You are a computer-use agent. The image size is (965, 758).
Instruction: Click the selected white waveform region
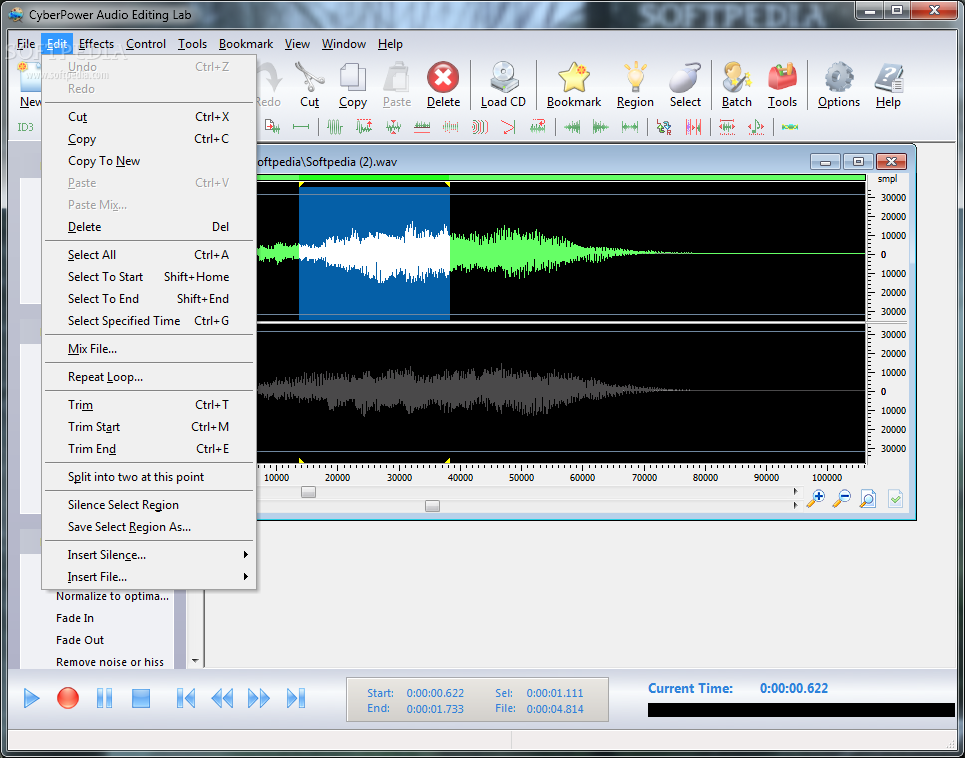pyautogui.click(x=374, y=253)
